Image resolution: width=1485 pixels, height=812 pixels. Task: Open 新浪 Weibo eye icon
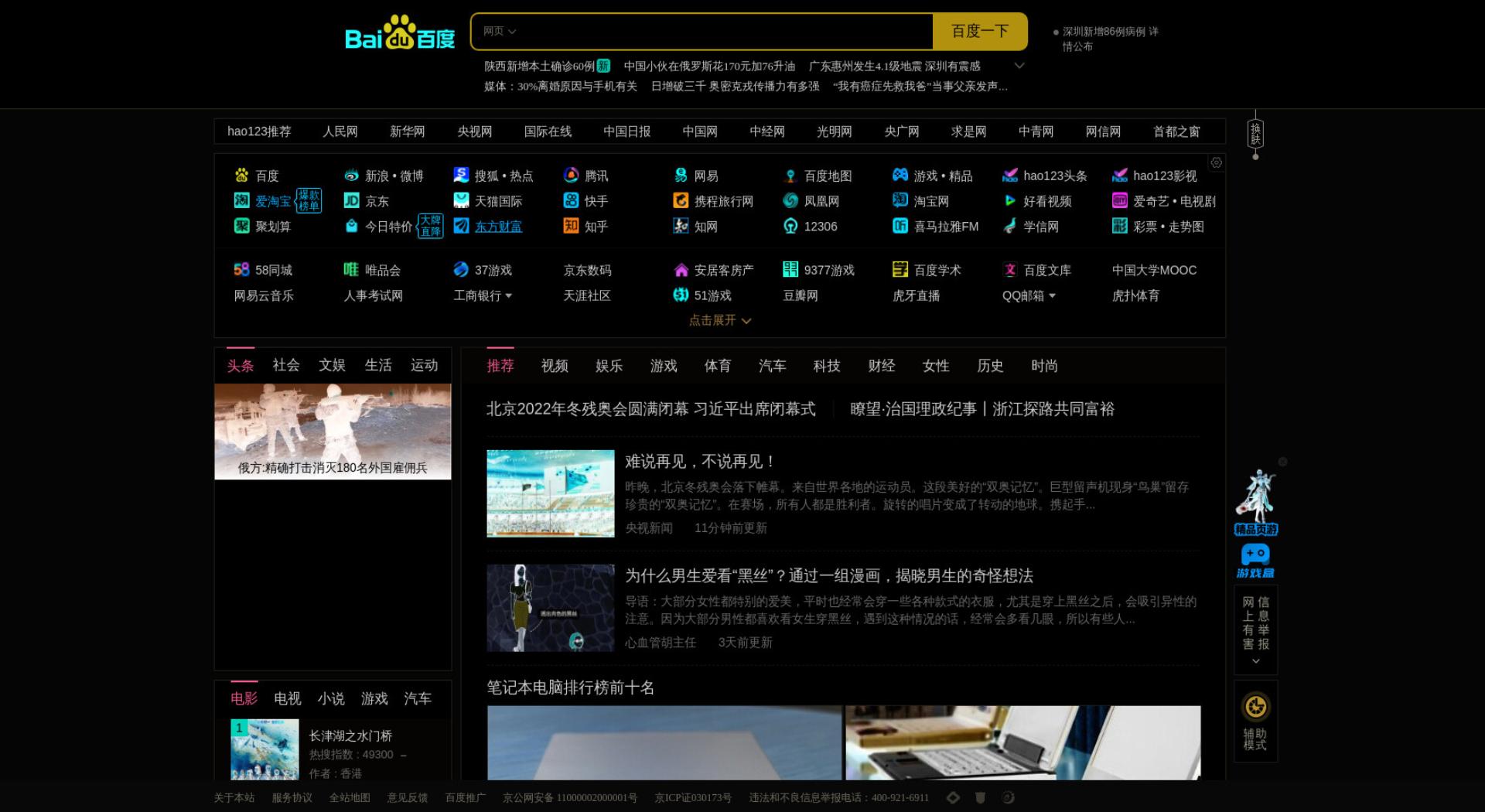pyautogui.click(x=351, y=176)
